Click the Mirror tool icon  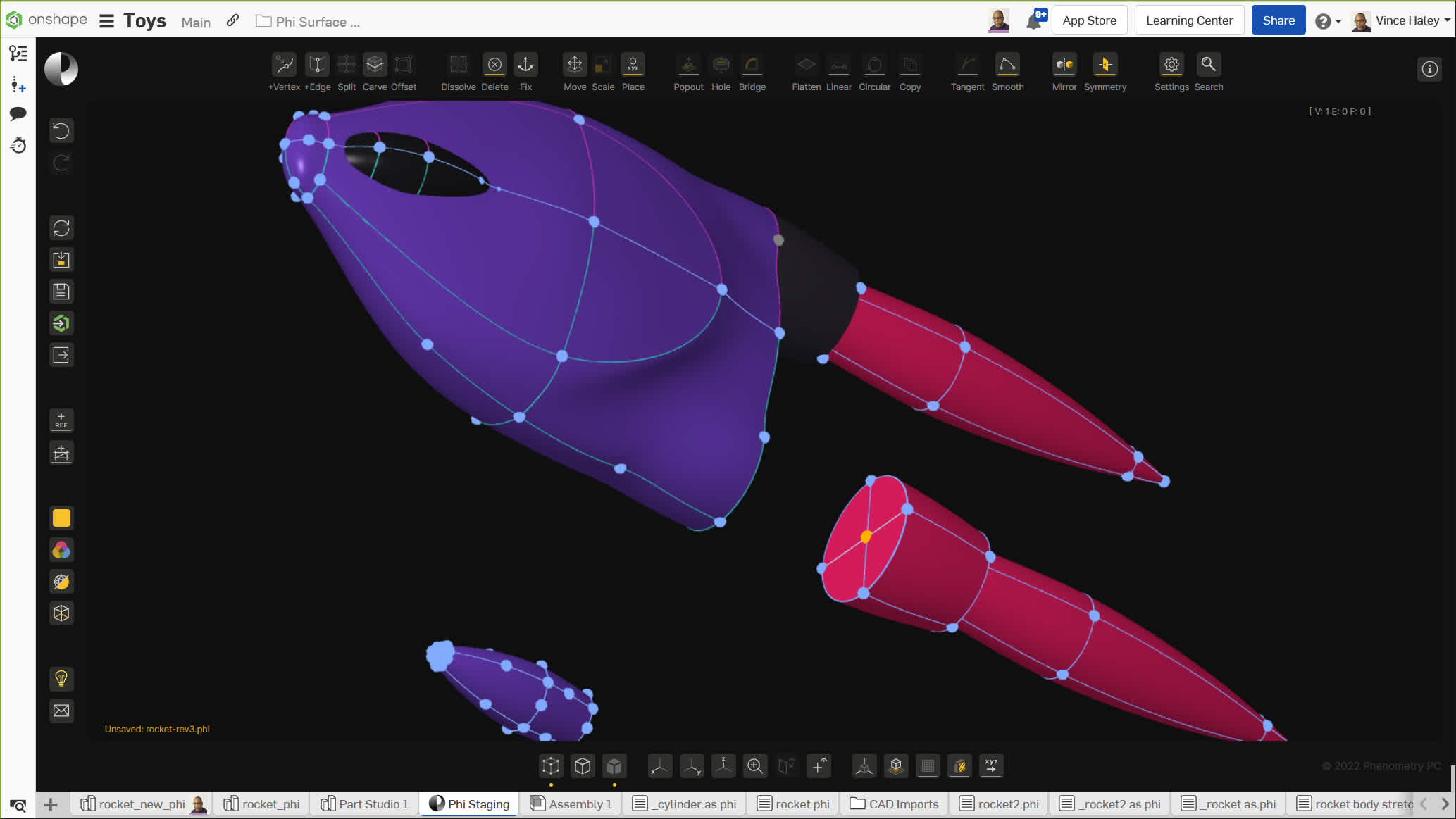point(1064,65)
